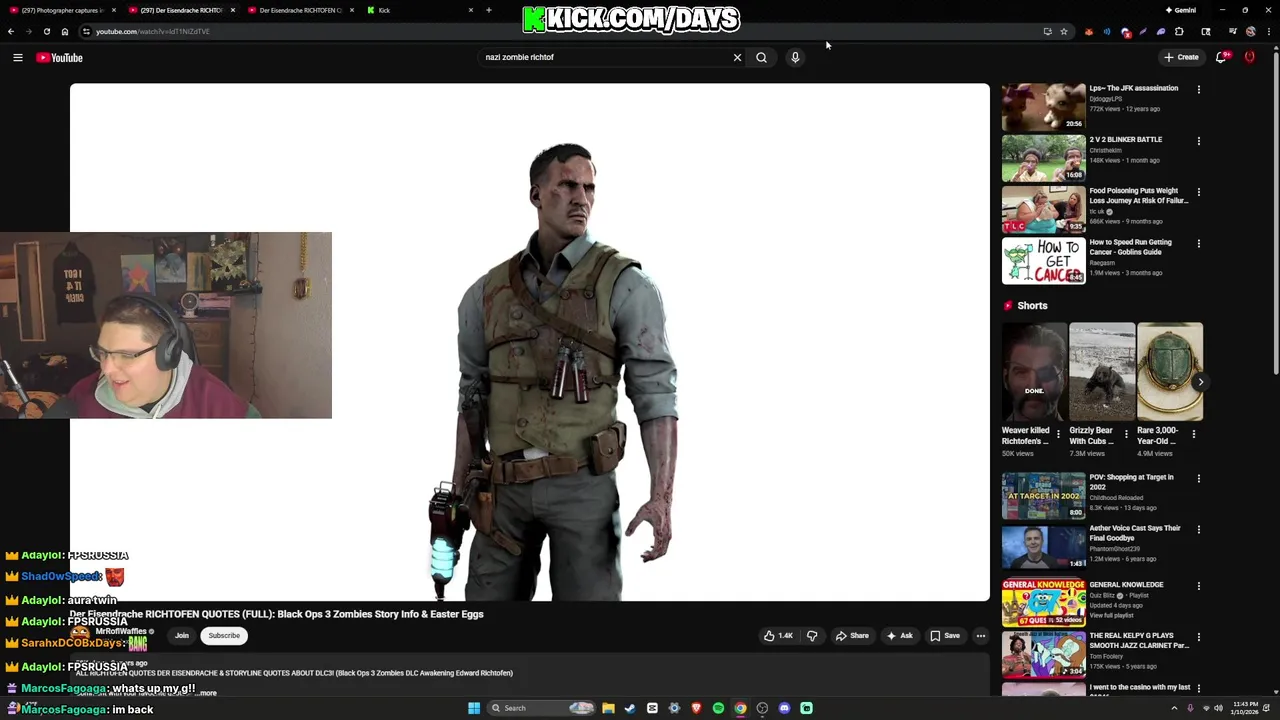
Task: Open Brave browser from taskbar
Action: pos(696,708)
